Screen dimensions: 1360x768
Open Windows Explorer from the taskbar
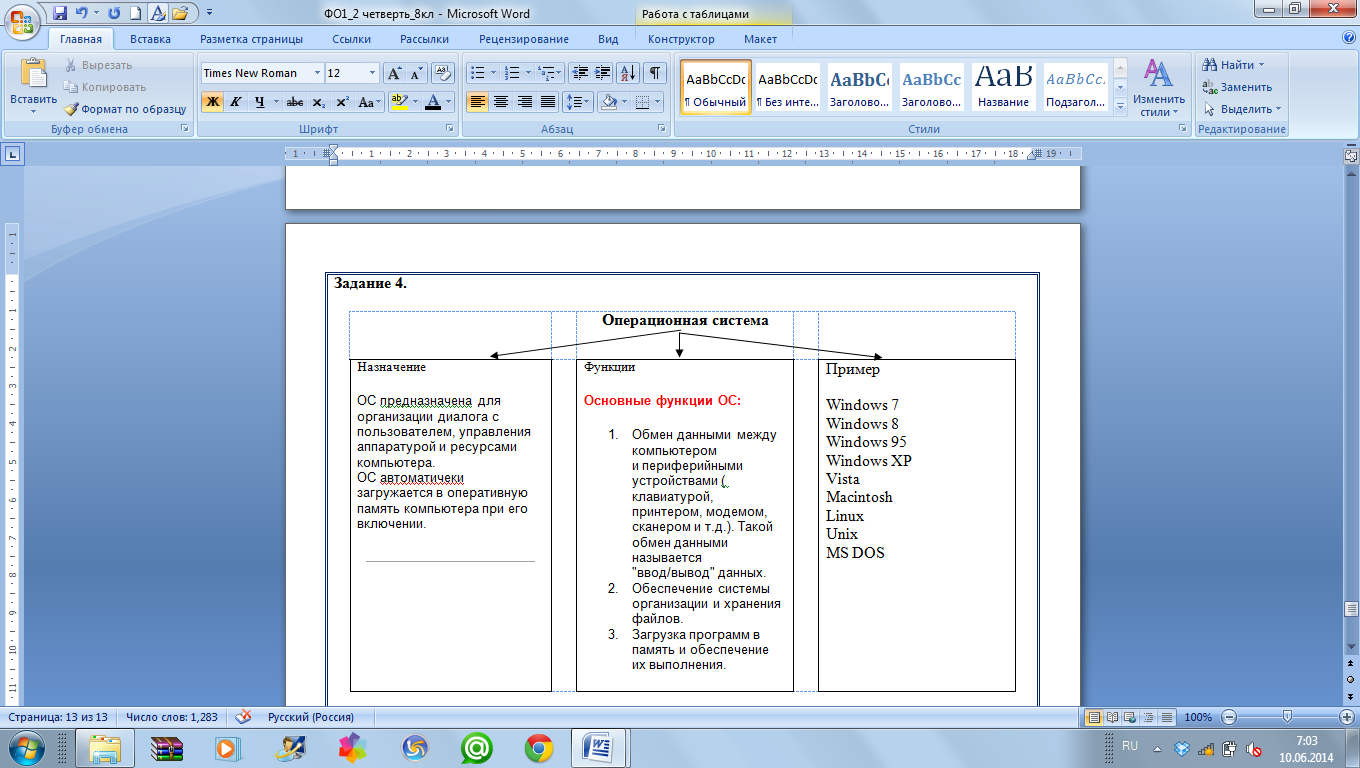click(105, 747)
